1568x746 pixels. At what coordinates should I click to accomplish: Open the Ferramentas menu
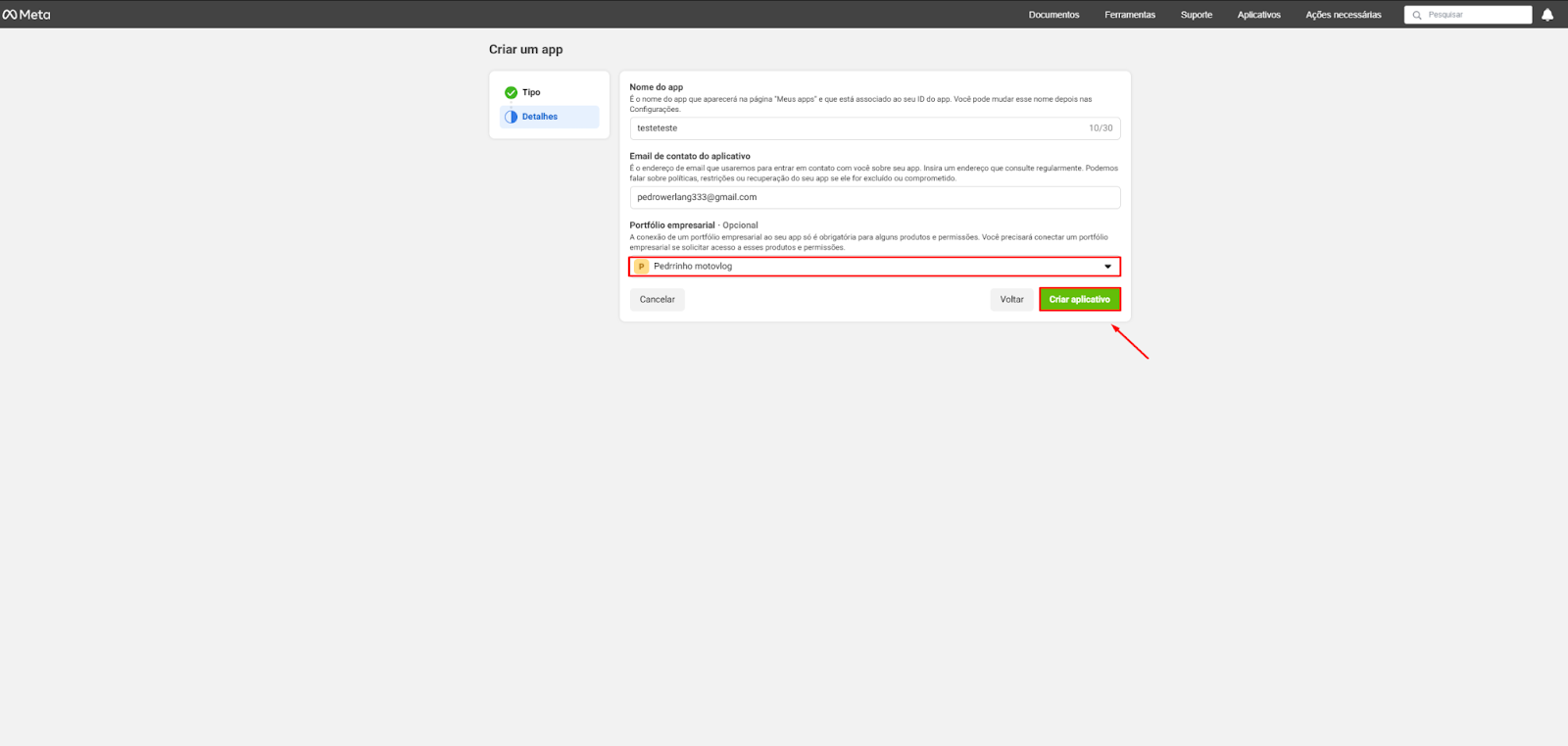coord(1129,15)
